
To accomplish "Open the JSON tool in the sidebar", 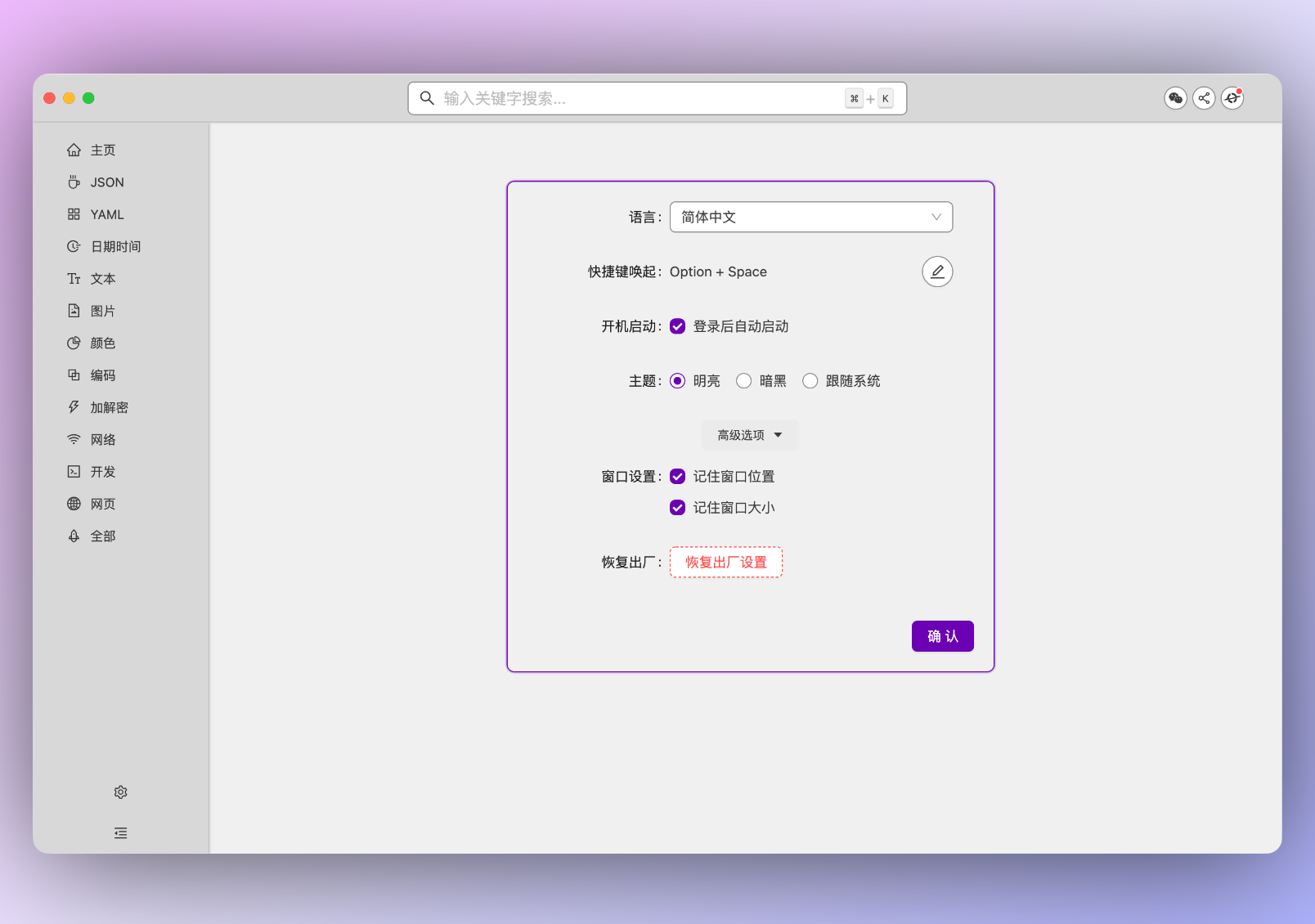I will (106, 182).
